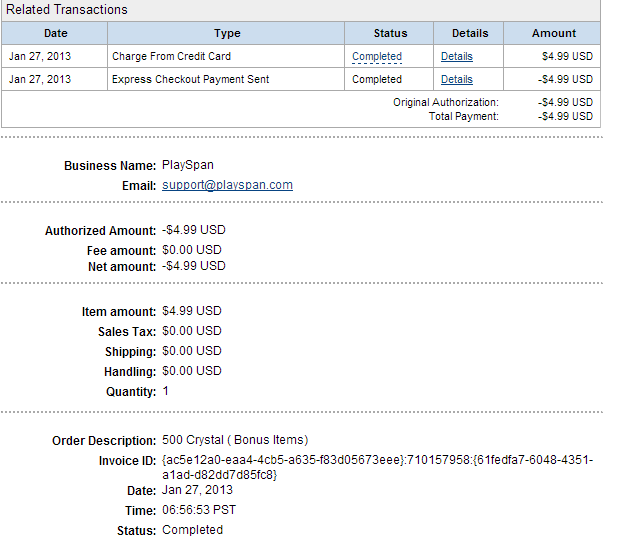Screen dimensions: 632x542
Task: Click the Amount column header
Action: point(553,33)
